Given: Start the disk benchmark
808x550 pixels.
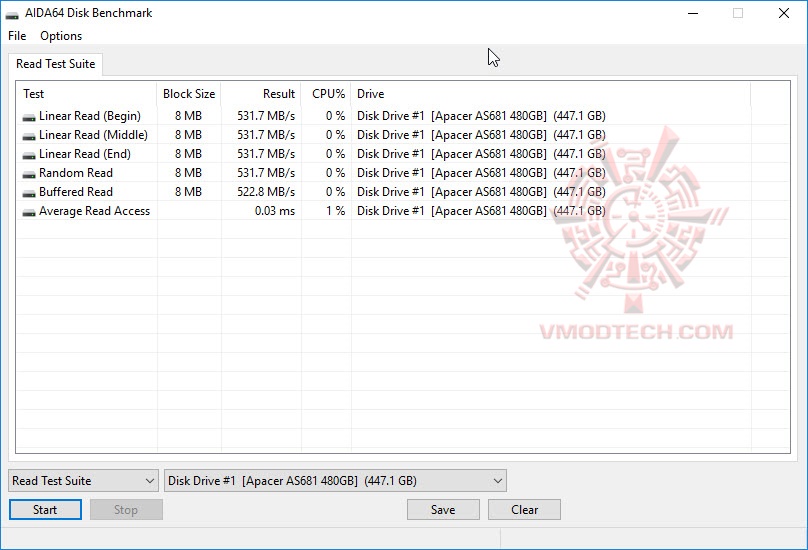Looking at the screenshot, I should 45,510.
